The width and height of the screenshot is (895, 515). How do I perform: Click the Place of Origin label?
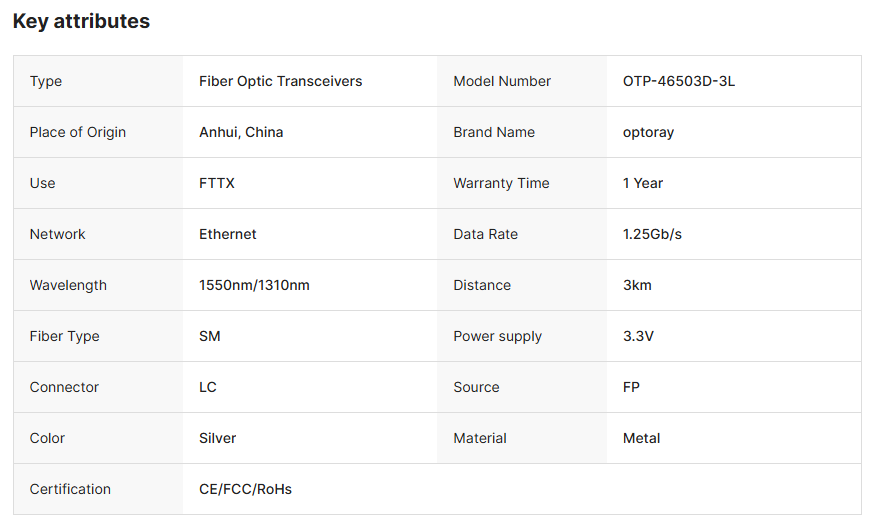pos(78,132)
